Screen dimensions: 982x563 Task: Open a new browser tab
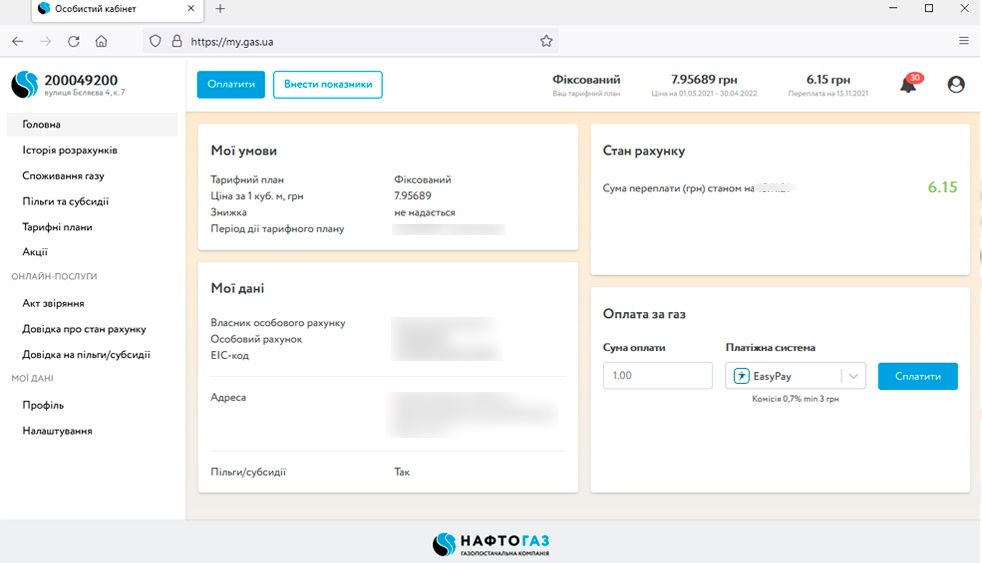(x=220, y=9)
